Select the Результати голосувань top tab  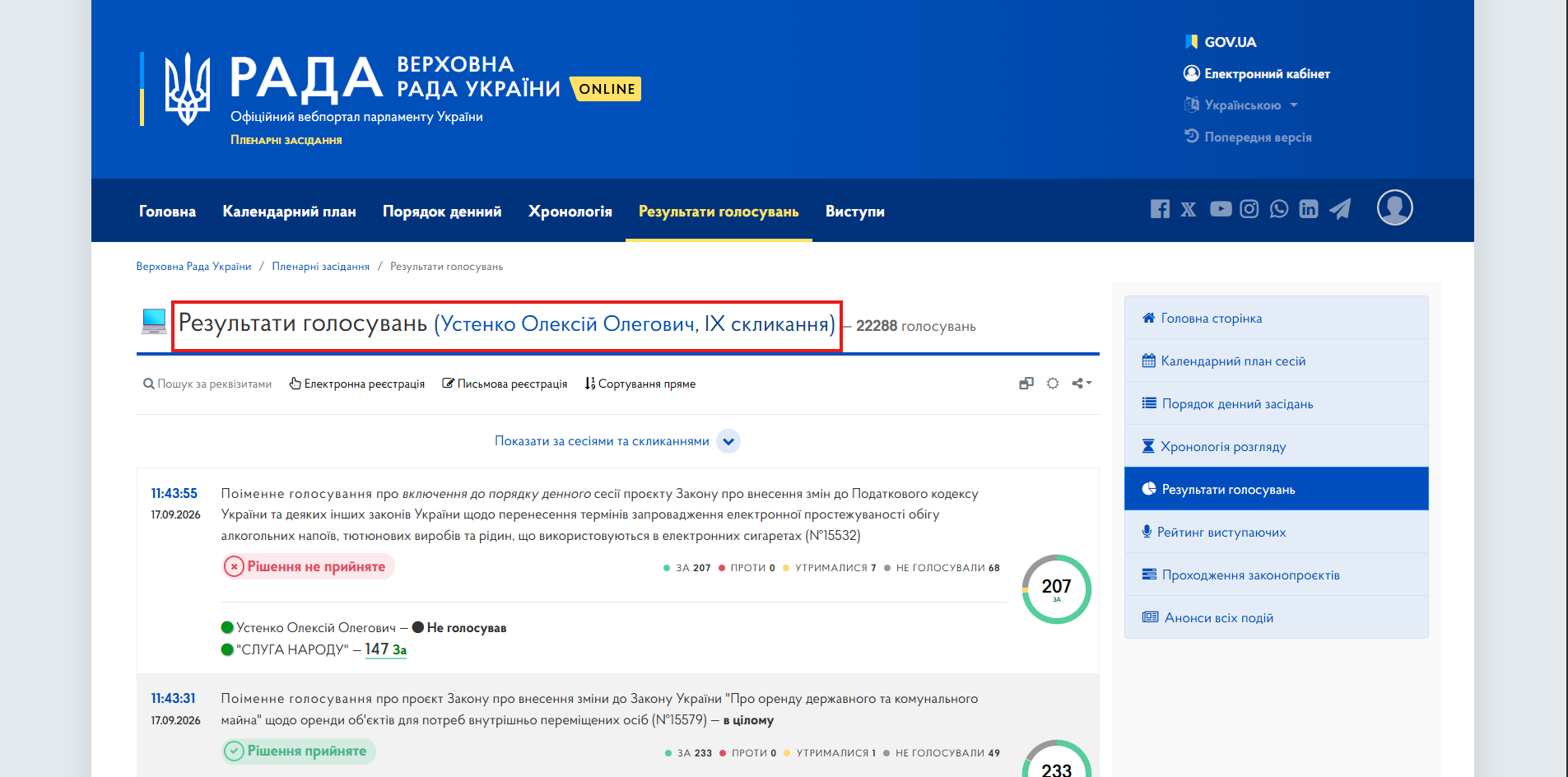coord(719,212)
